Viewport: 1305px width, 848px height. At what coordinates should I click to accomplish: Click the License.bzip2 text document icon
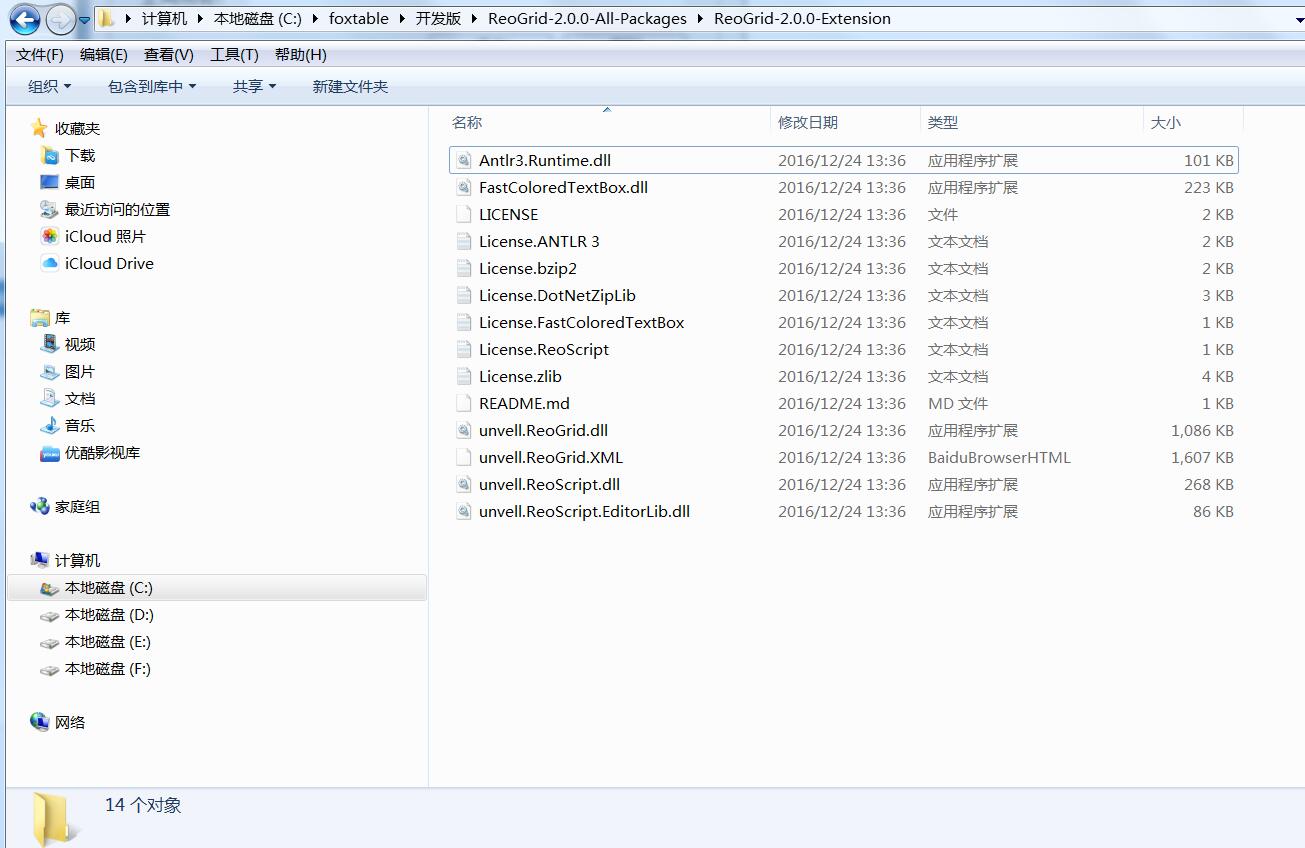point(463,268)
